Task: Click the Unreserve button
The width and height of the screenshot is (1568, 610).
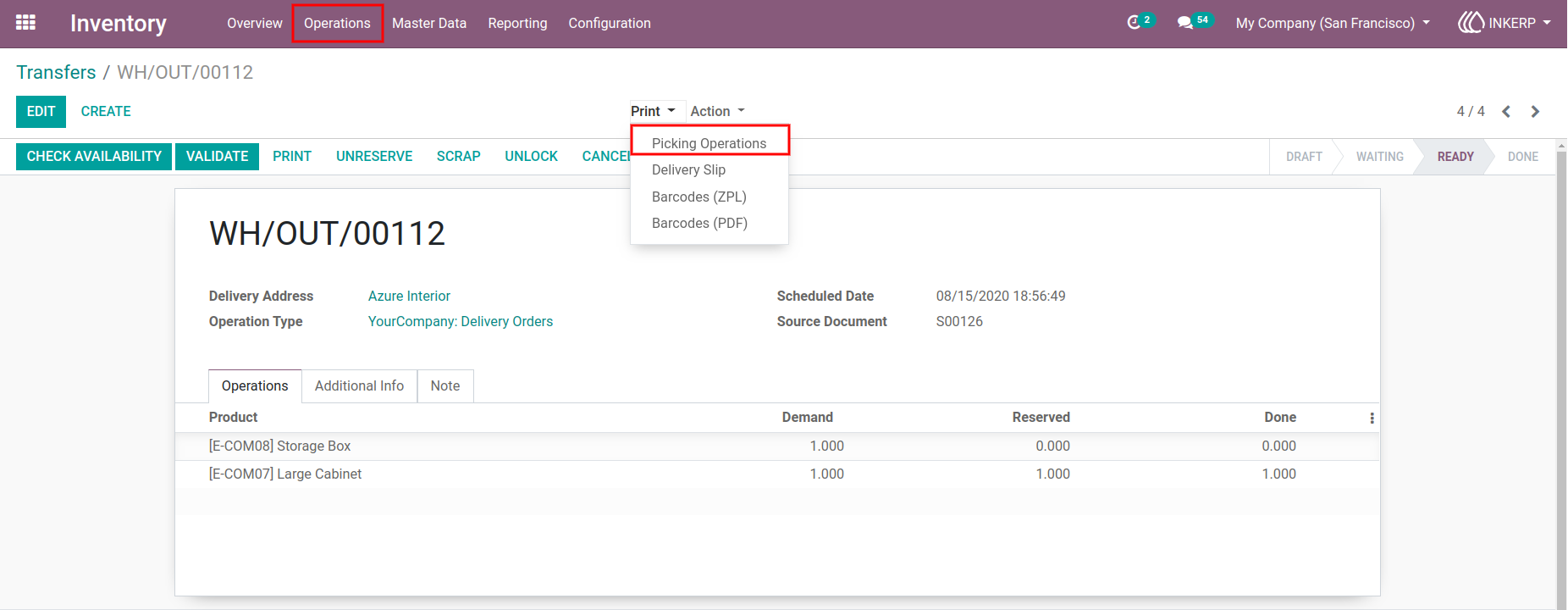Action: click(x=374, y=157)
